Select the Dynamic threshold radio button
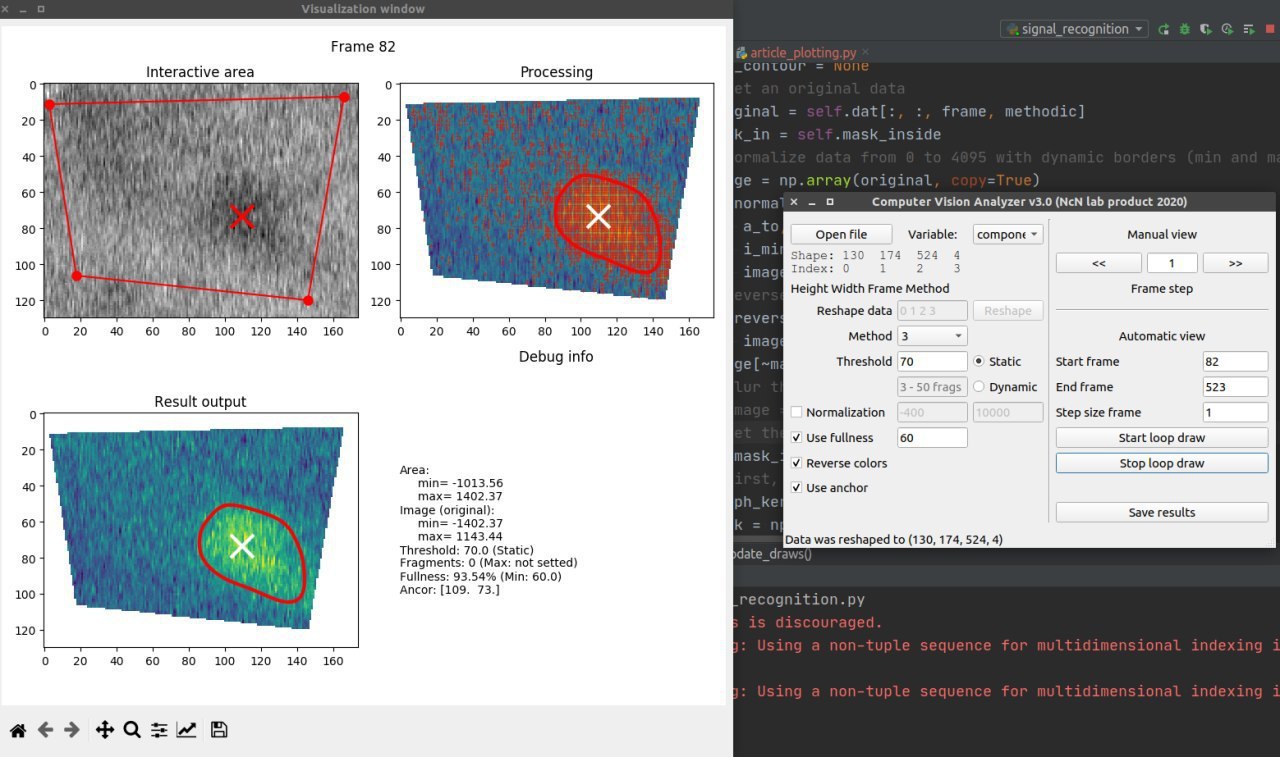 click(x=979, y=387)
